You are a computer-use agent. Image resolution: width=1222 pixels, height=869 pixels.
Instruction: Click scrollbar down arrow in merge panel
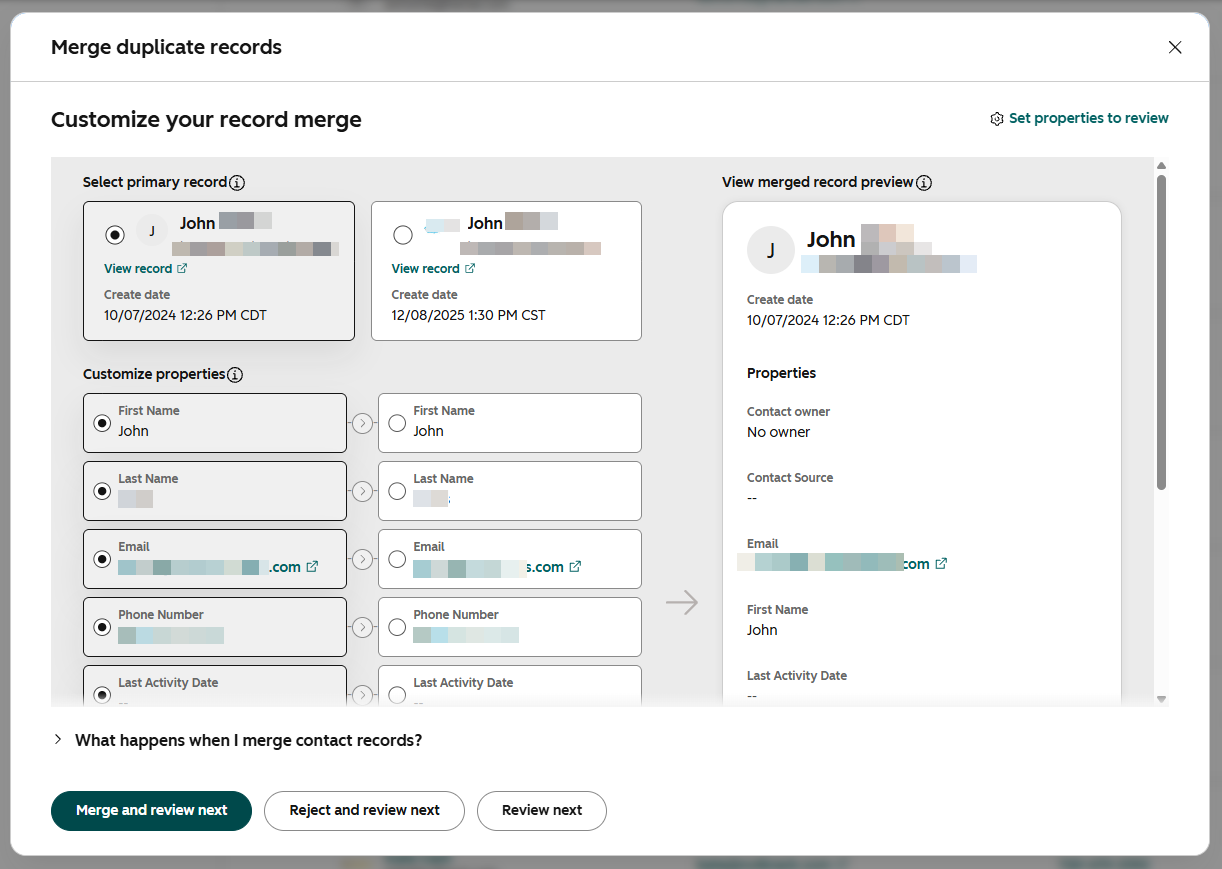(x=1161, y=699)
